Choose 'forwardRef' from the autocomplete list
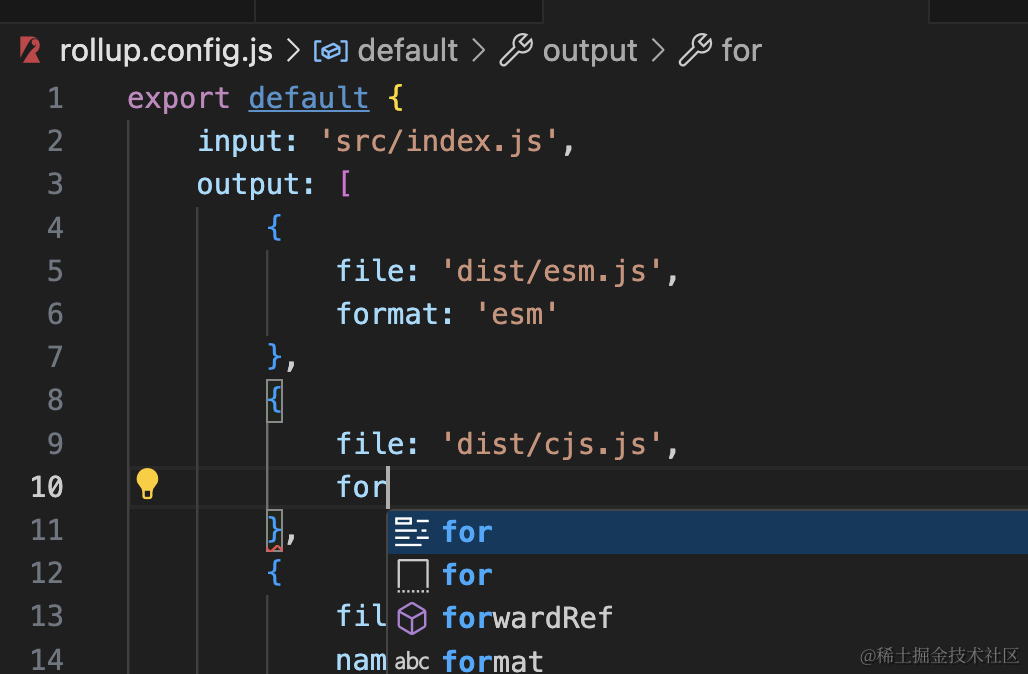The height and width of the screenshot is (674, 1028). tap(527, 618)
